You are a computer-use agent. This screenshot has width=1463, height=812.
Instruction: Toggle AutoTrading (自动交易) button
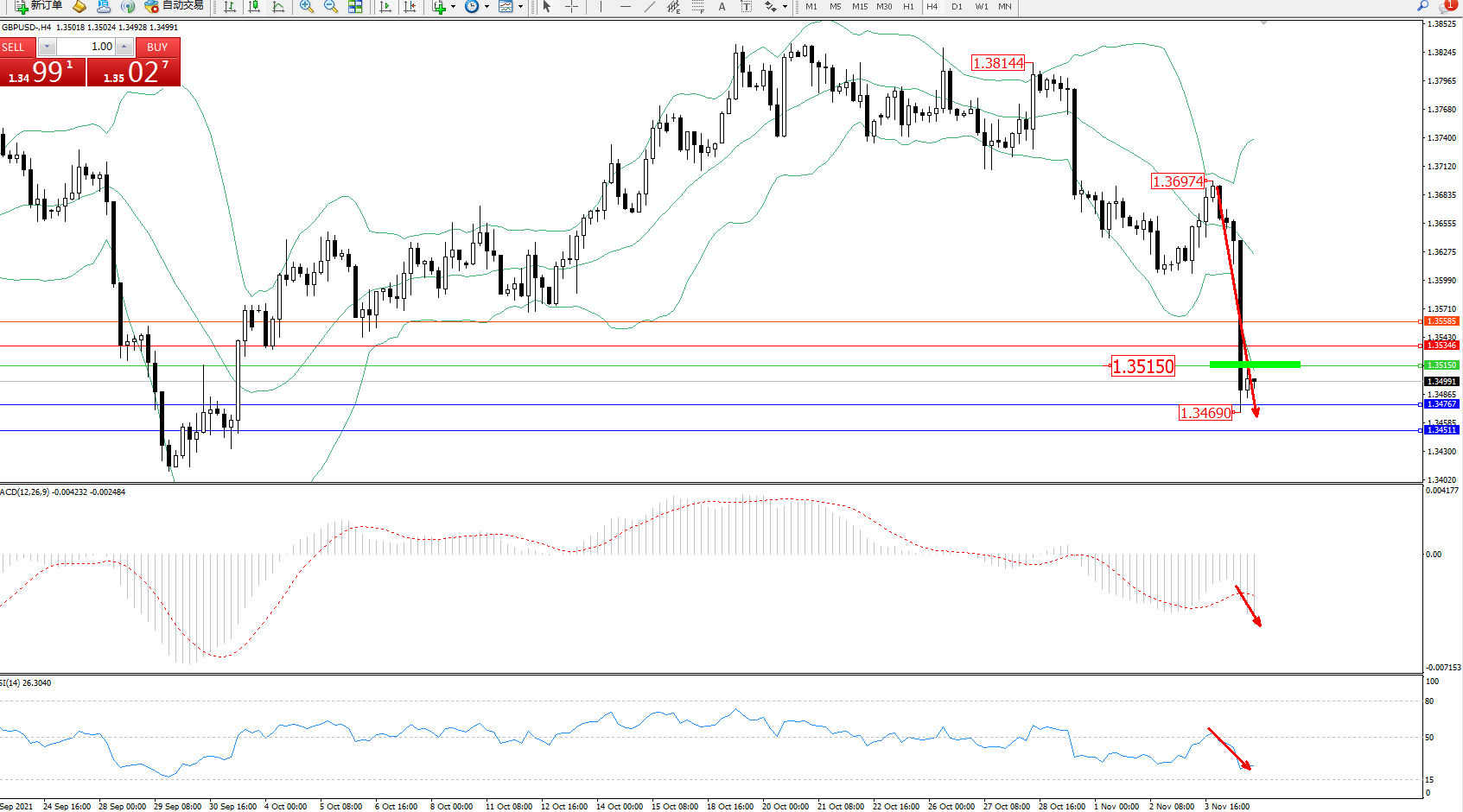pyautogui.click(x=175, y=6)
